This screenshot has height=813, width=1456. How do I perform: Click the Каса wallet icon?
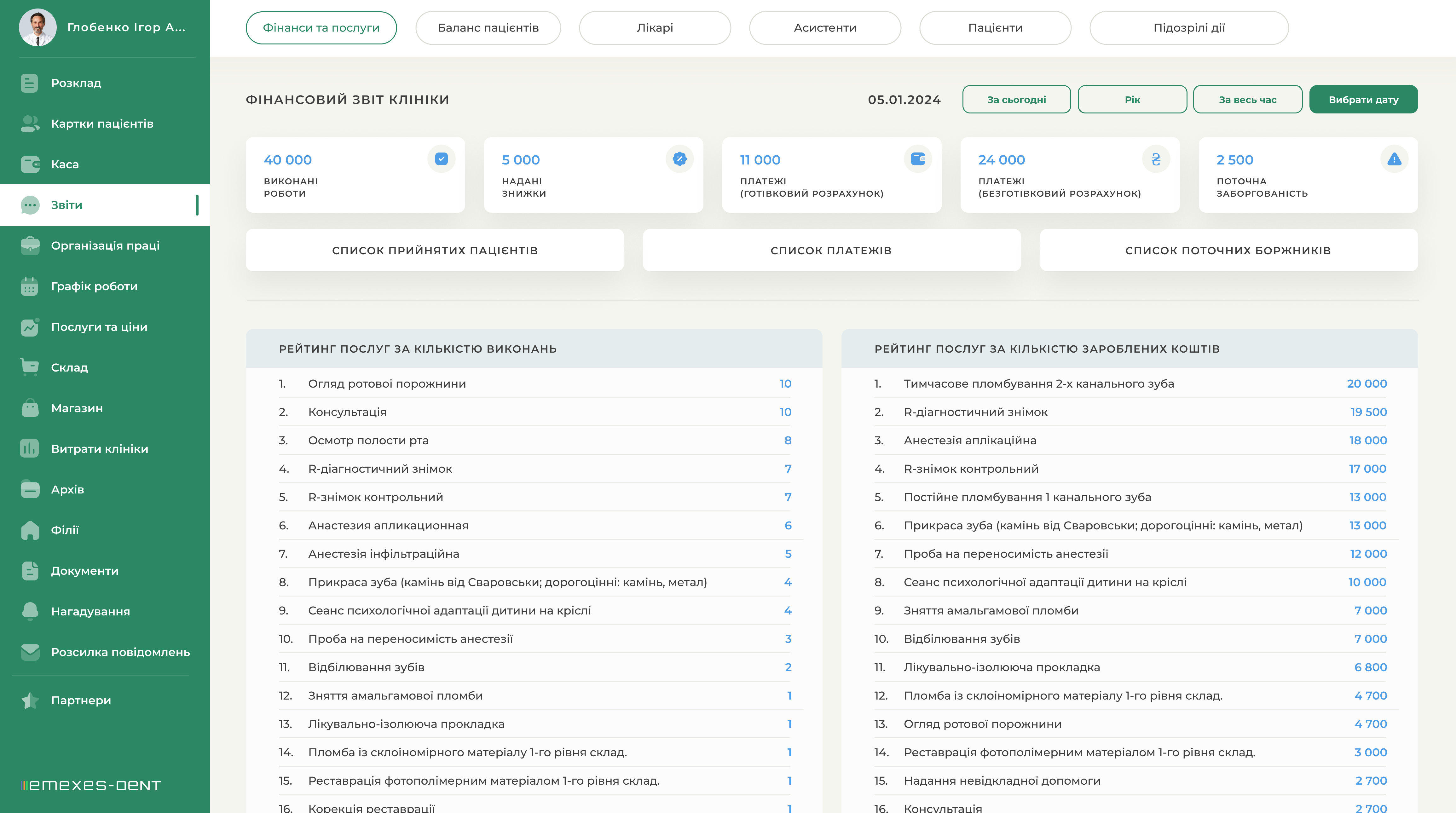click(29, 164)
